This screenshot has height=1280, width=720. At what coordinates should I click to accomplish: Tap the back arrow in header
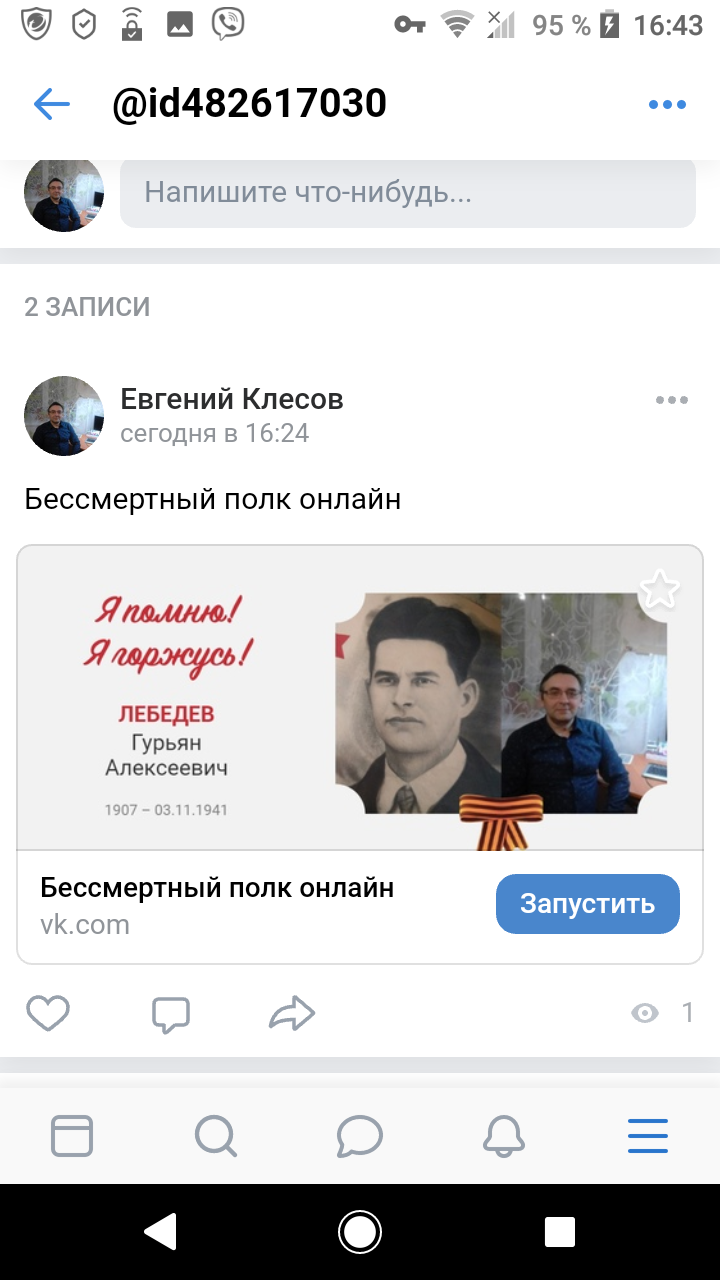[x=51, y=104]
